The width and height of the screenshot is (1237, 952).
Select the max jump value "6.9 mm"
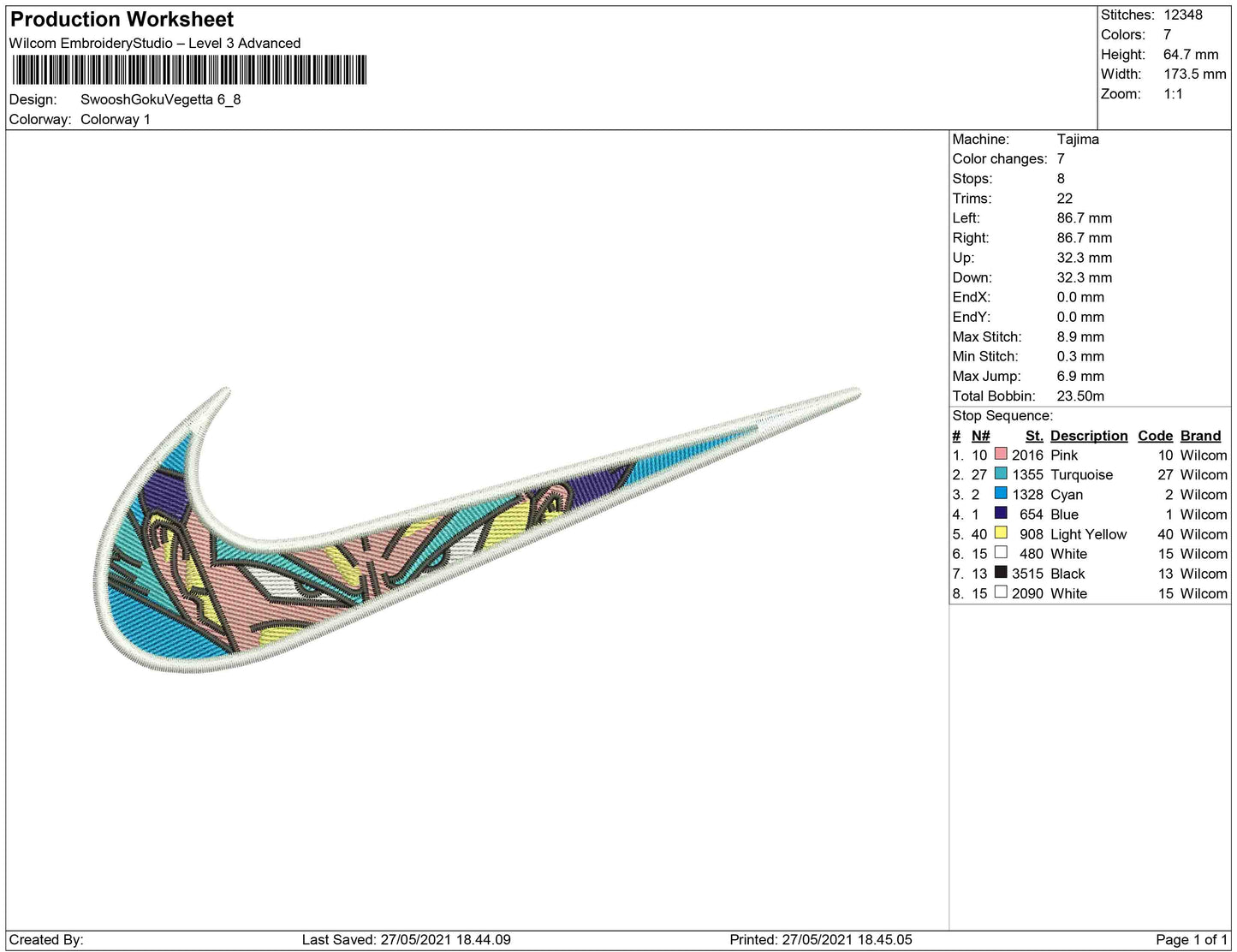click(1080, 377)
